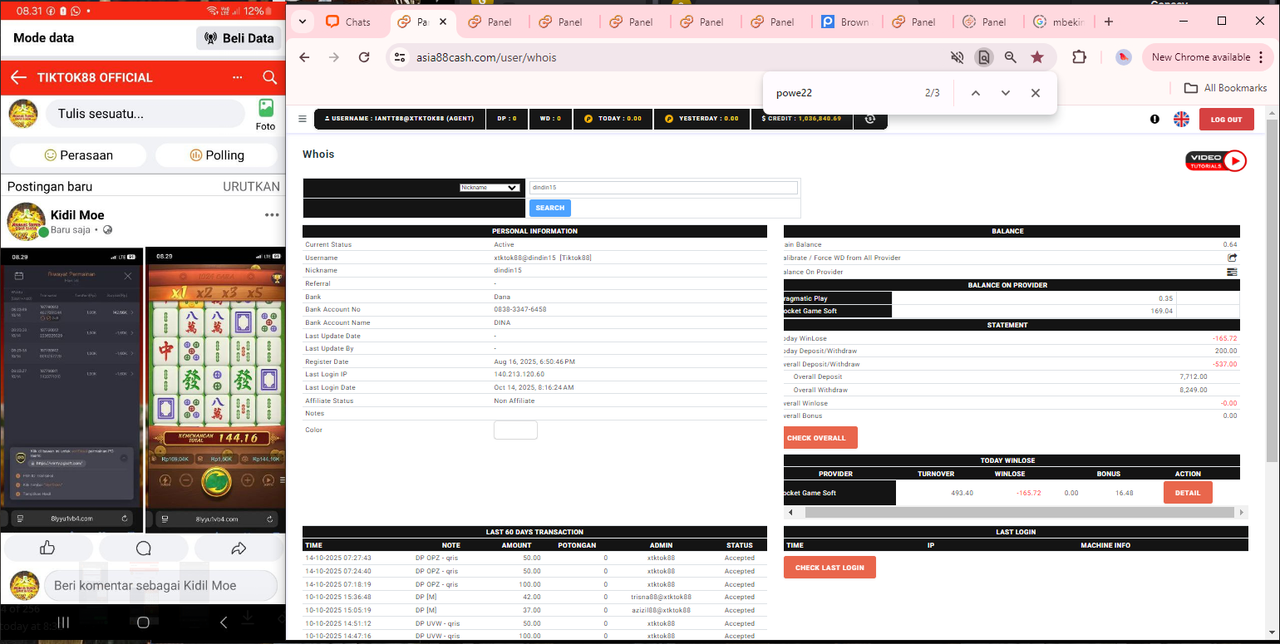Screen dimensions: 1280x644
Task: Click the info icon beside the flag
Action: pos(1155,119)
